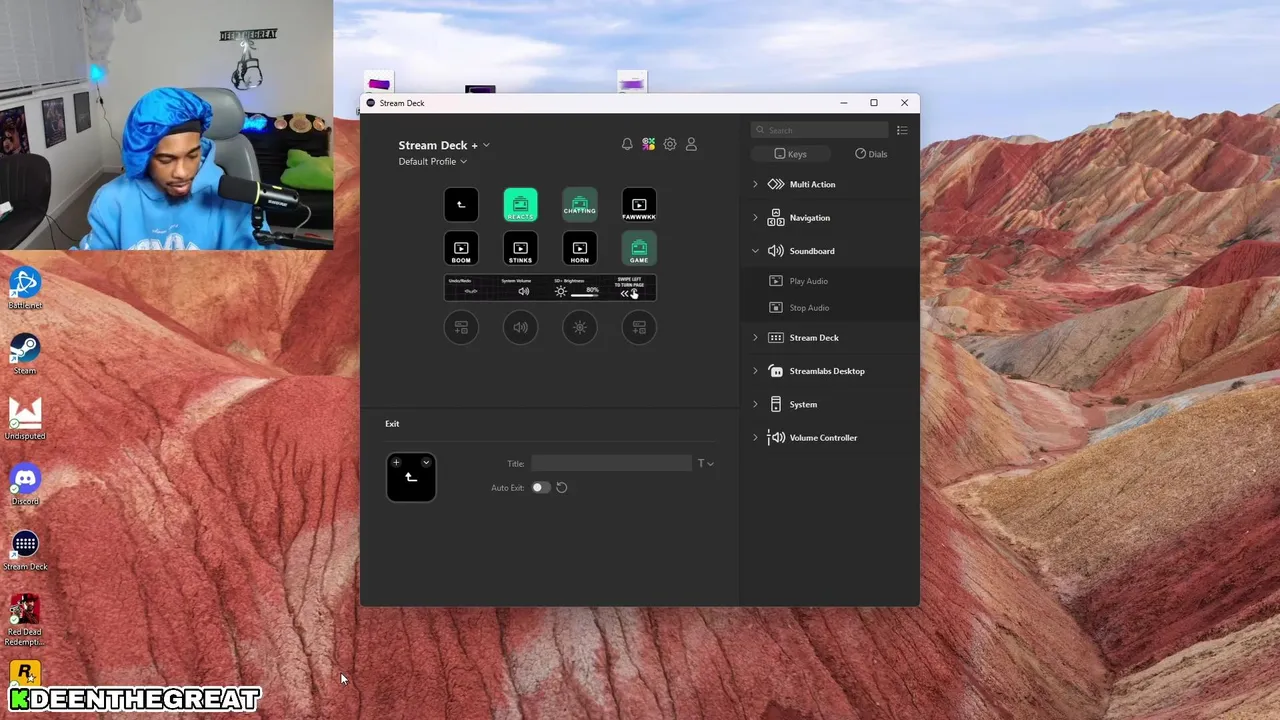Image resolution: width=1280 pixels, height=720 pixels.
Task: Click the SD+ Brightness 80% bar
Action: point(585,294)
